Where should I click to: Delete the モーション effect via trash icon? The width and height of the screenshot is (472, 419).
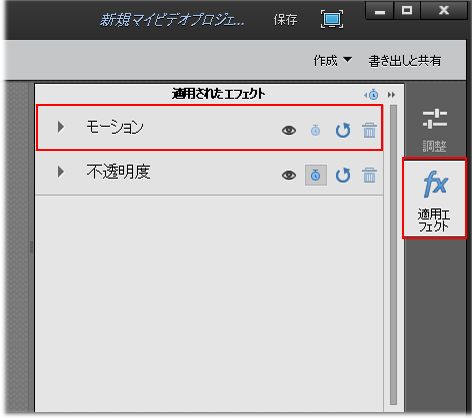(x=369, y=130)
